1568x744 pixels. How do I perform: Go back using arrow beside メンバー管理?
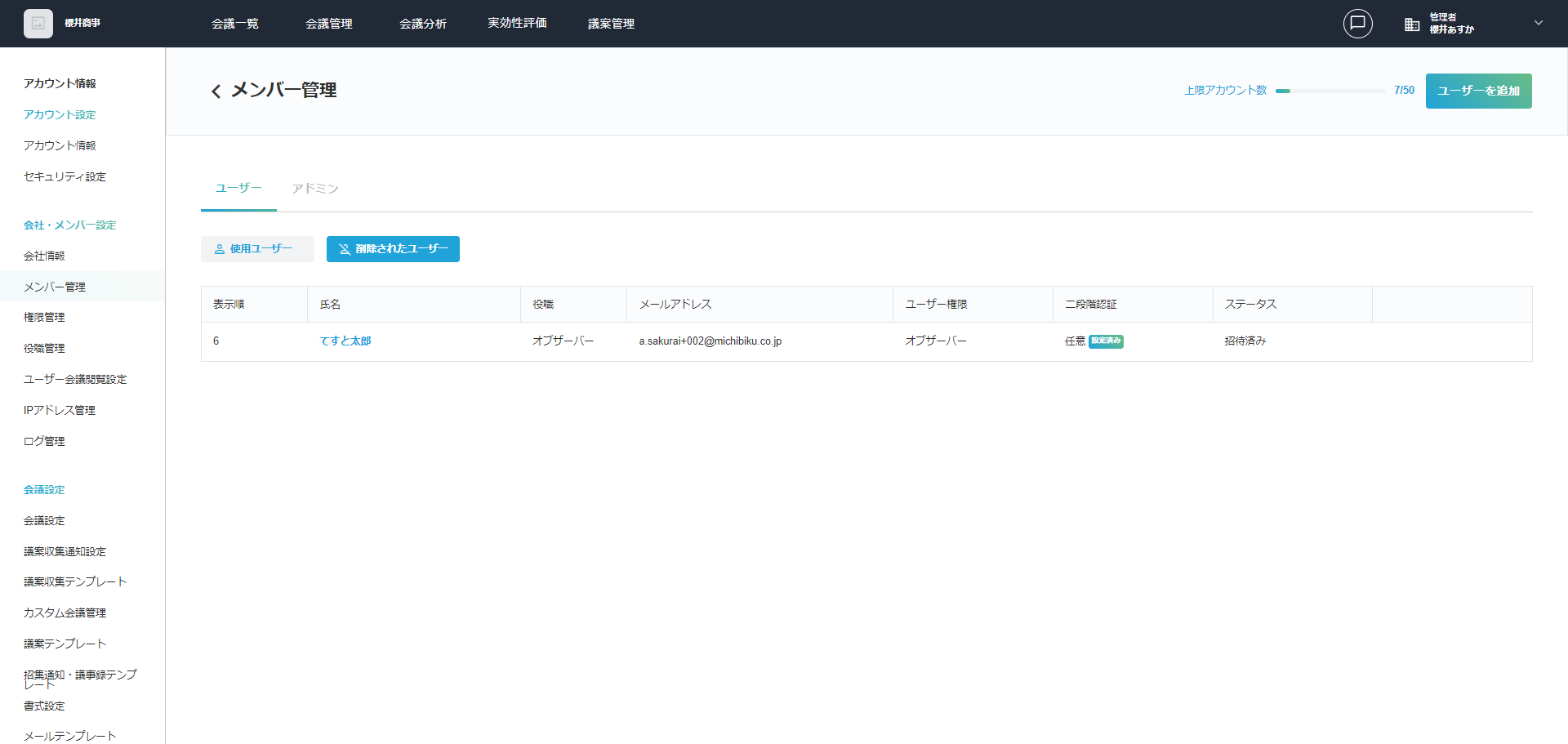216,91
